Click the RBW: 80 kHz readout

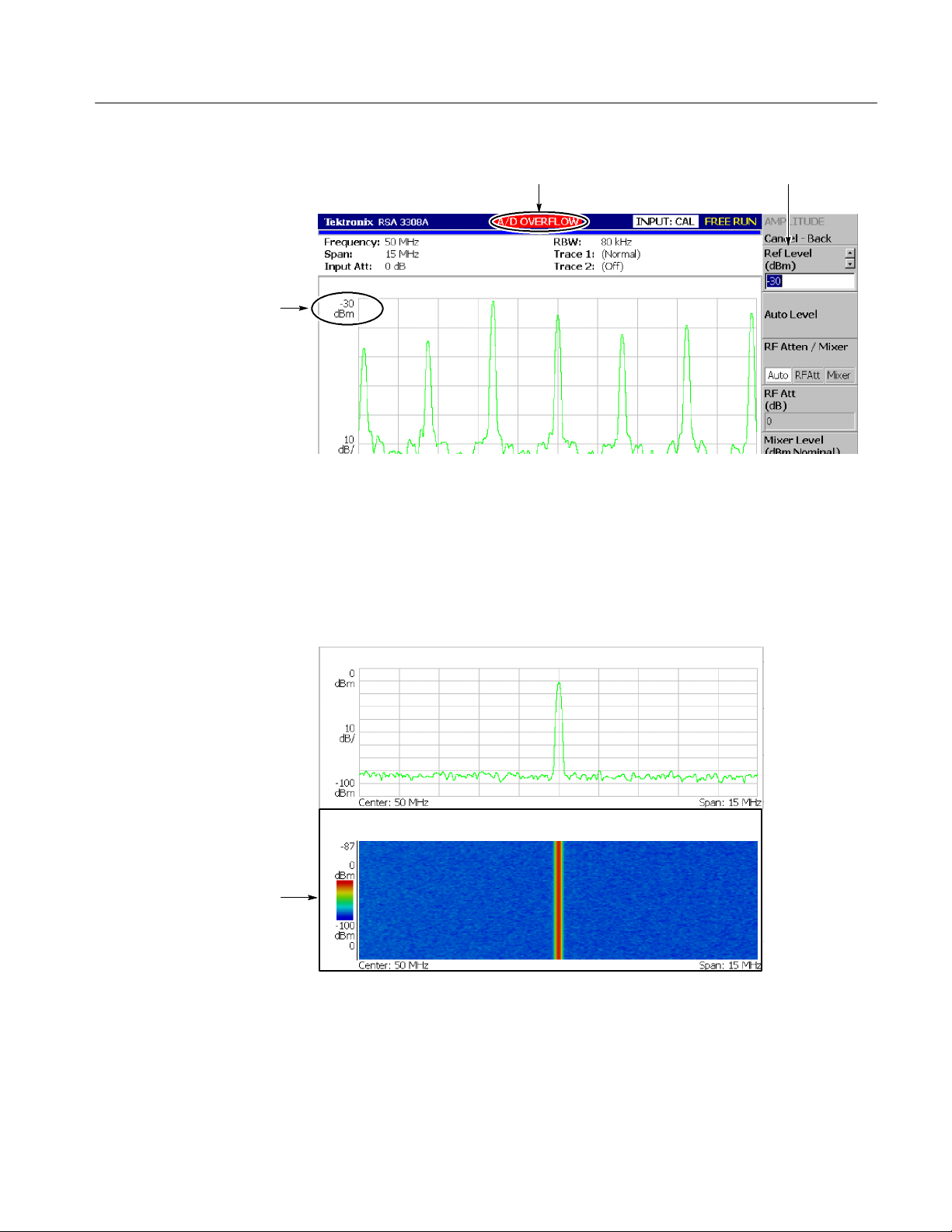pos(592,243)
